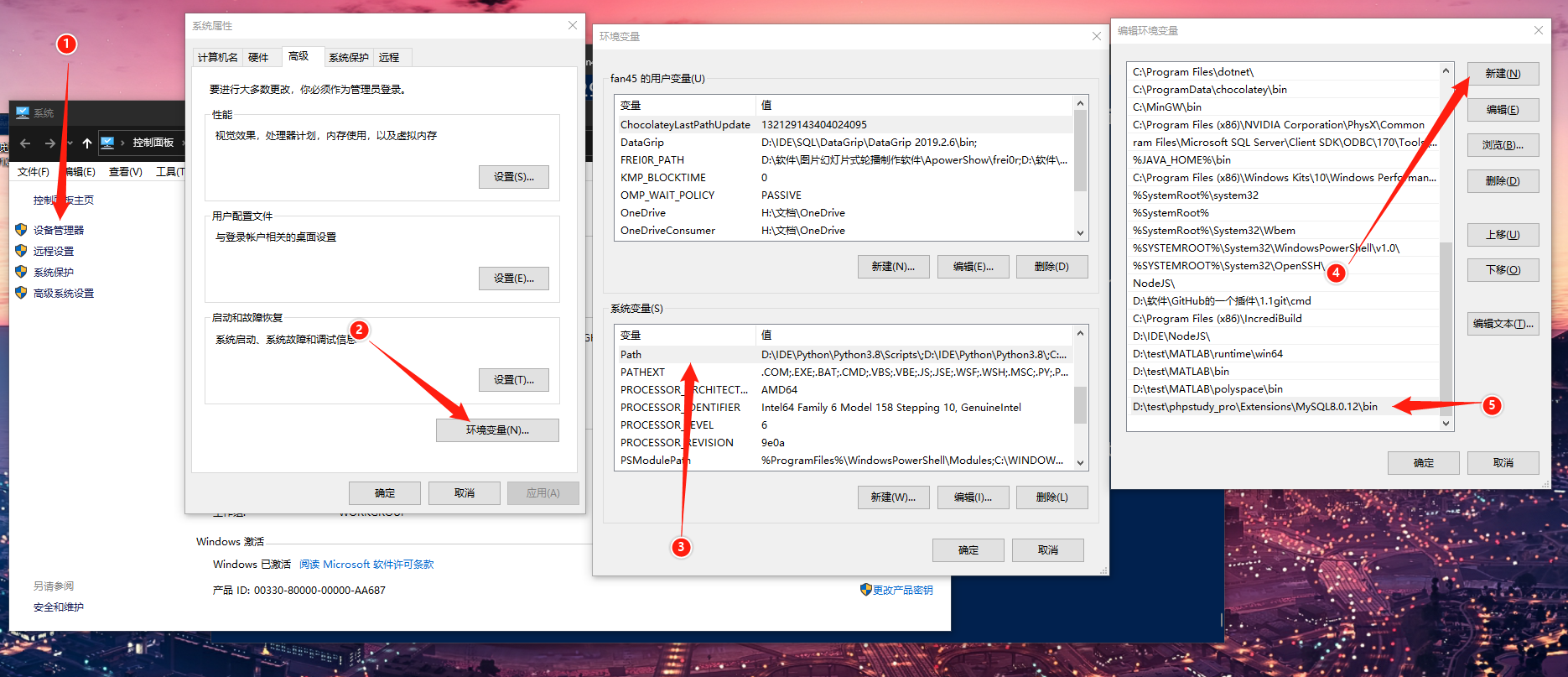Open 远程设置 link
The width and height of the screenshot is (1568, 677).
coord(54,251)
